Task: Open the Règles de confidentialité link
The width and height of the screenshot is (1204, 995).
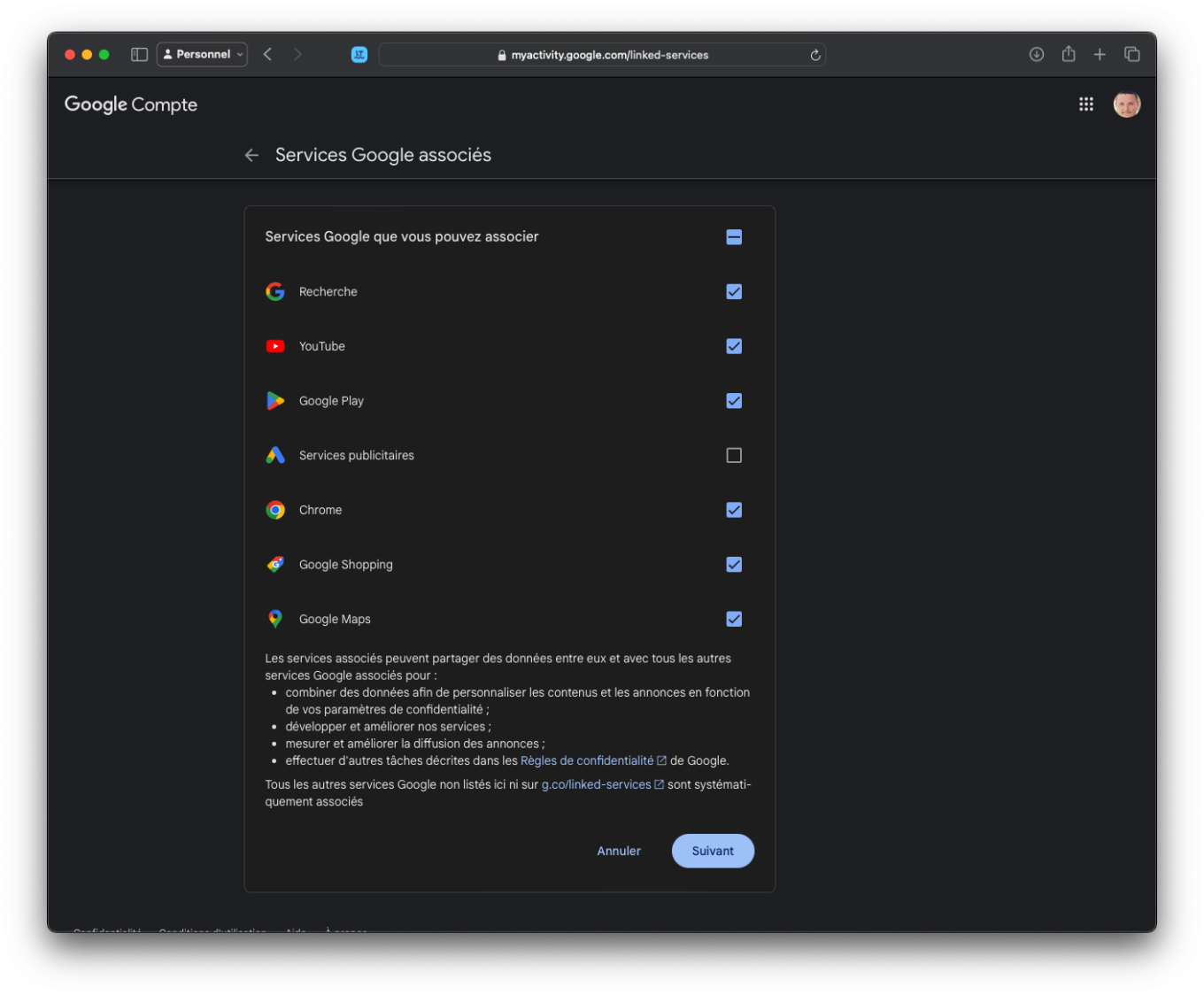Action: pos(587,760)
